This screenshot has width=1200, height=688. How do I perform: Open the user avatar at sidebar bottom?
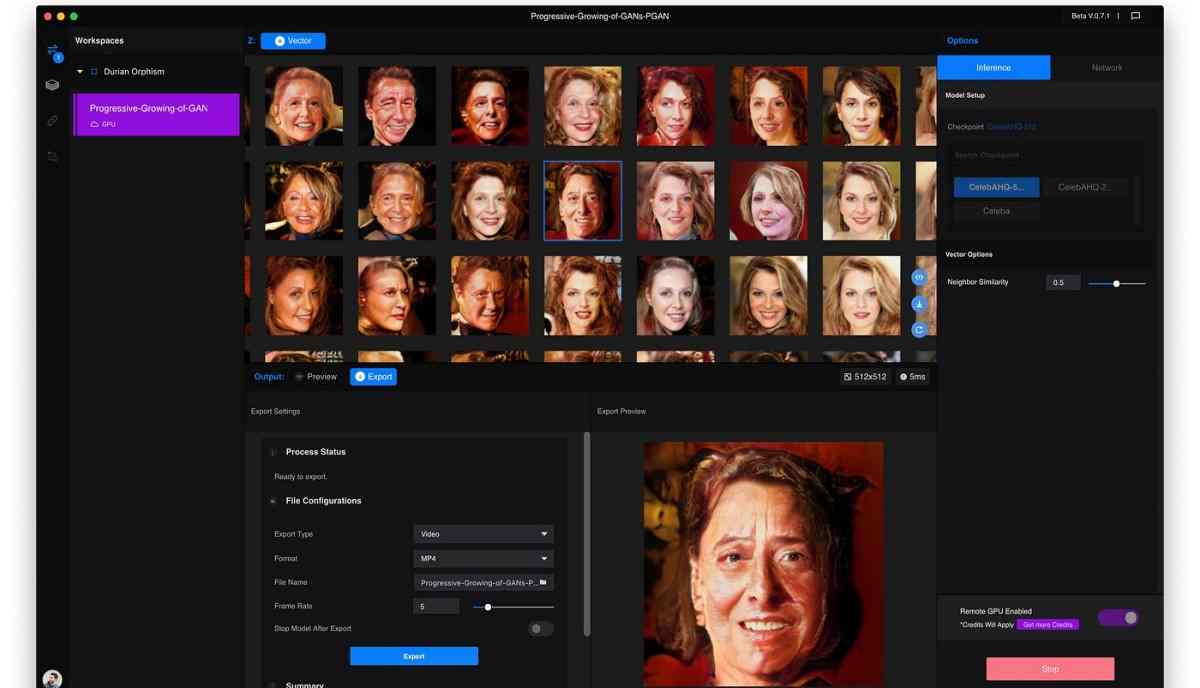(x=52, y=679)
